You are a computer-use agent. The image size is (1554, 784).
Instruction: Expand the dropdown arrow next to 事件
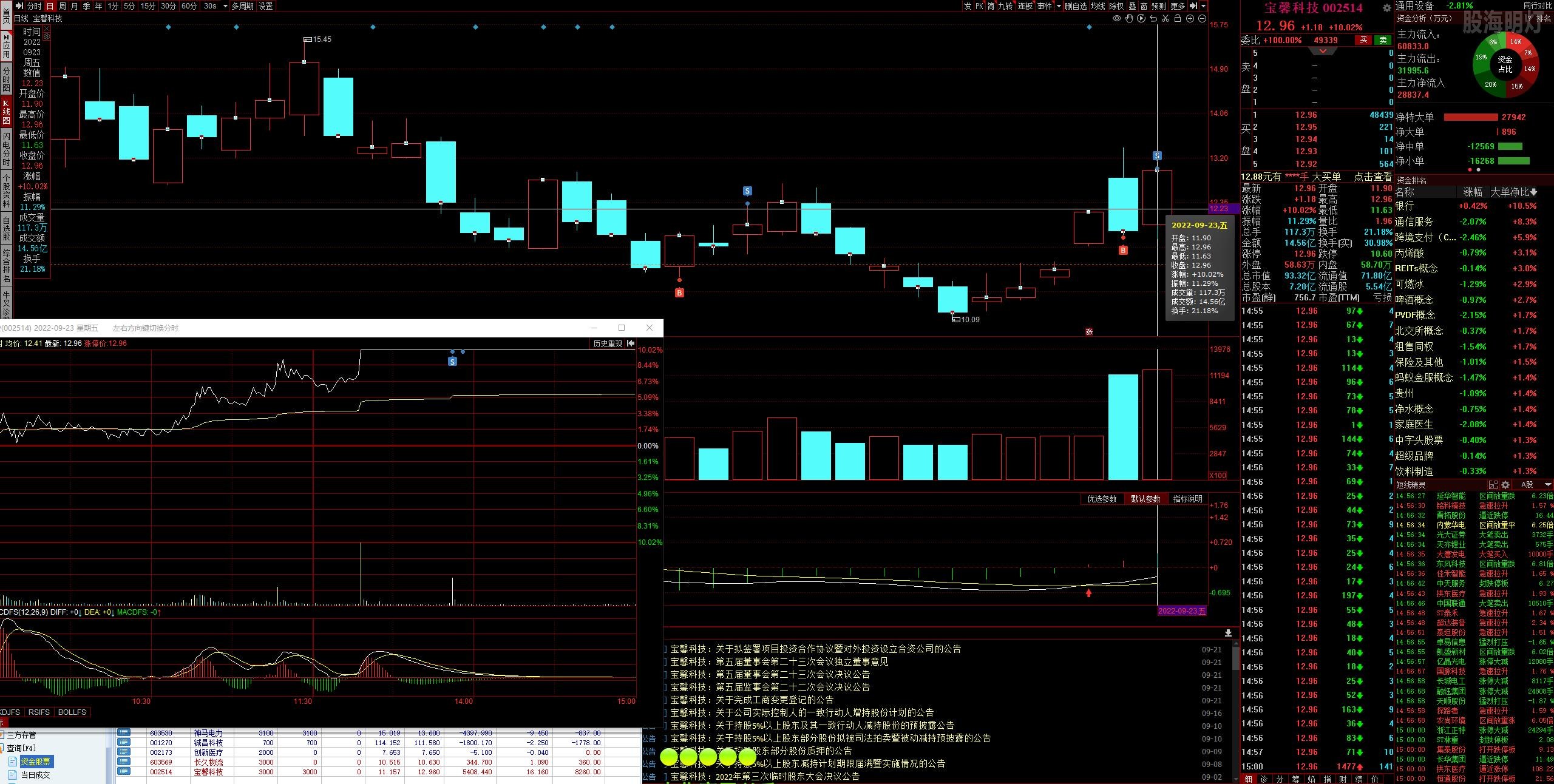click(1059, 6)
